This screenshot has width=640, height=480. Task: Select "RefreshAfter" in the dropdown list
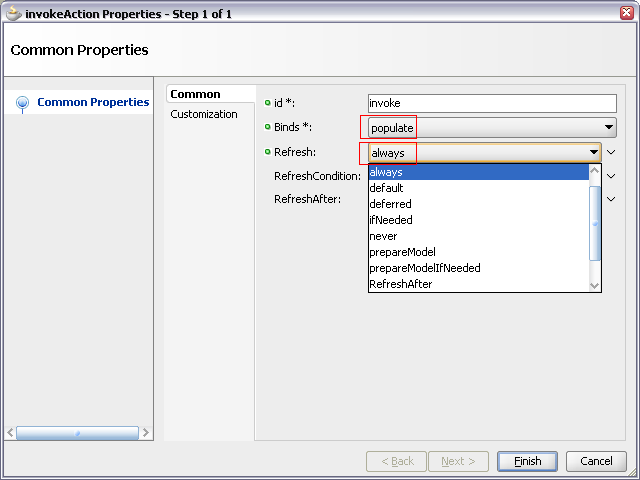coord(400,284)
